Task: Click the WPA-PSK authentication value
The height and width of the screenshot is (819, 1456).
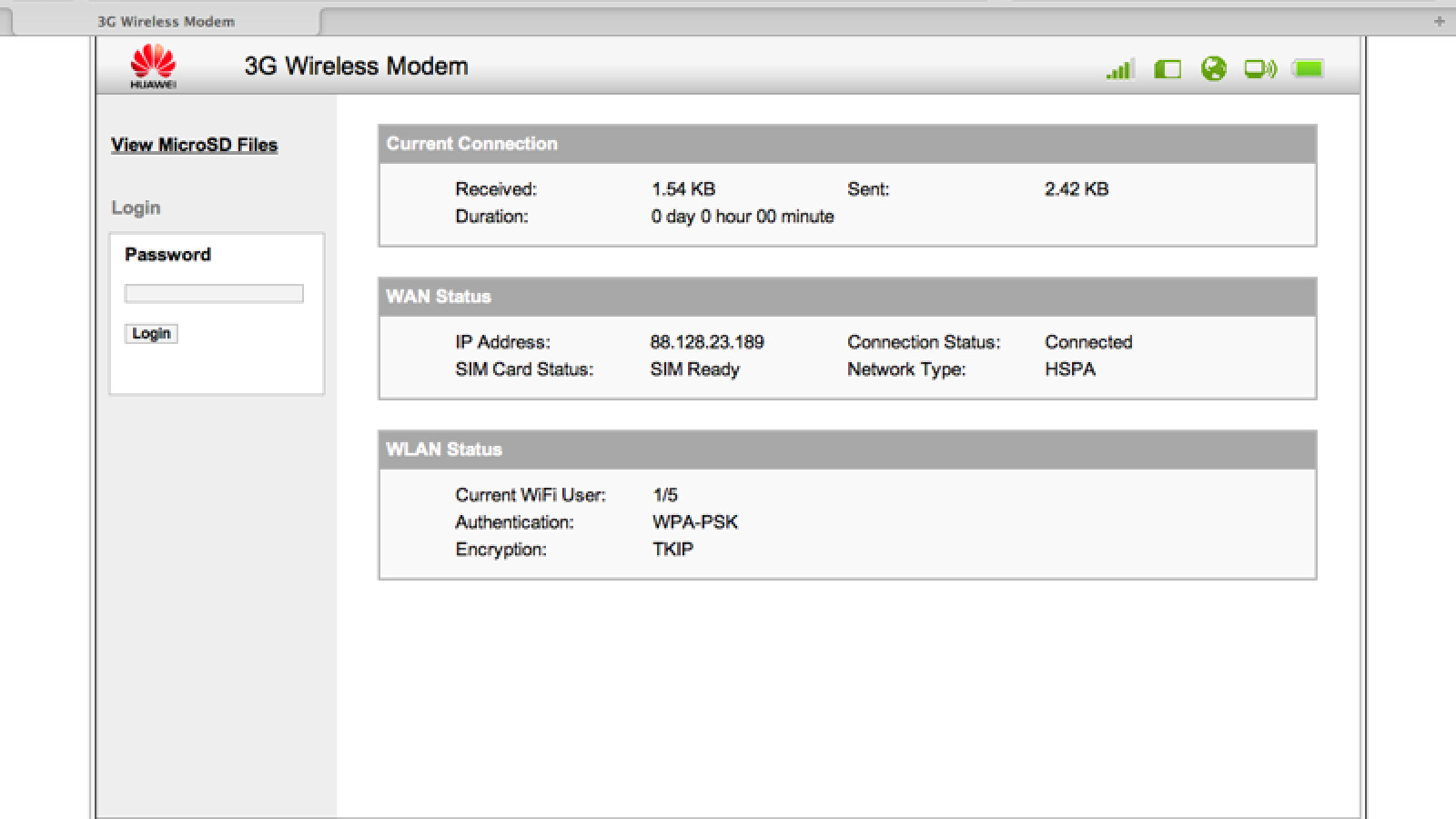Action: click(694, 522)
